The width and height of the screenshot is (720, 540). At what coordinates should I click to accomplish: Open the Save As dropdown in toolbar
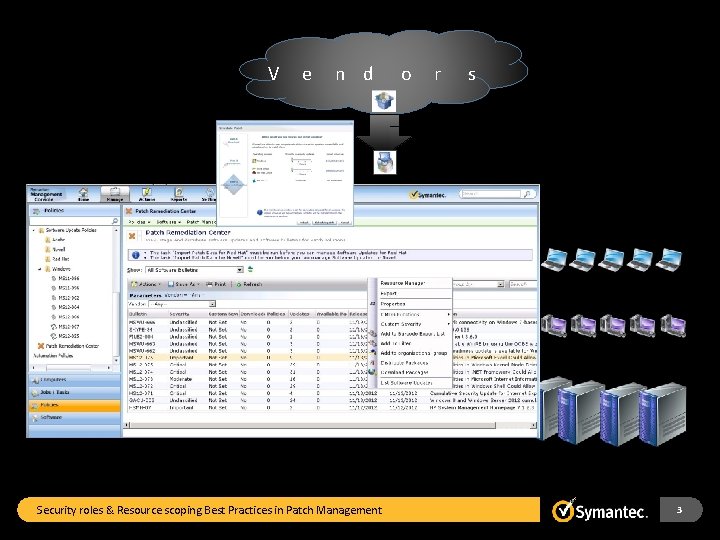click(183, 284)
